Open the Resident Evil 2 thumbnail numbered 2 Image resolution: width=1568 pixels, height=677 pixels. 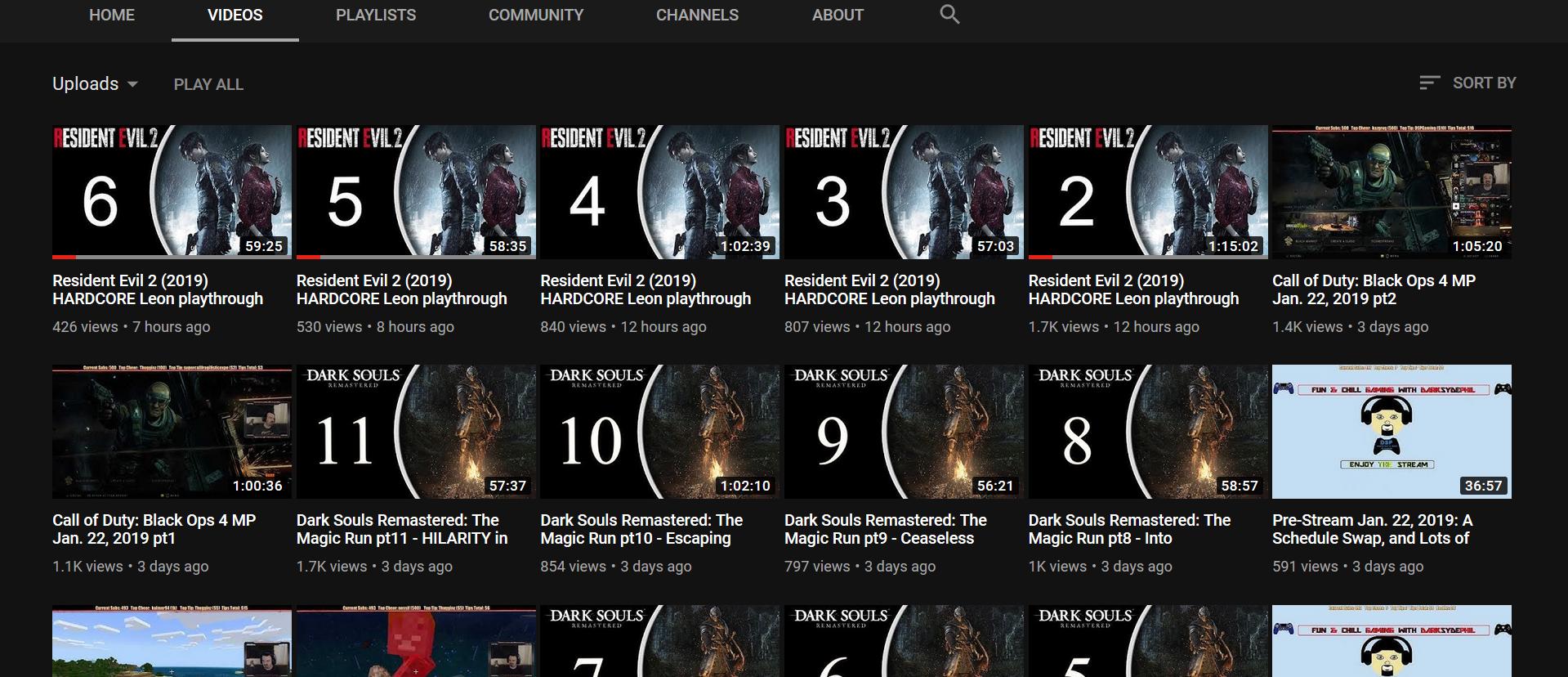(x=1148, y=192)
